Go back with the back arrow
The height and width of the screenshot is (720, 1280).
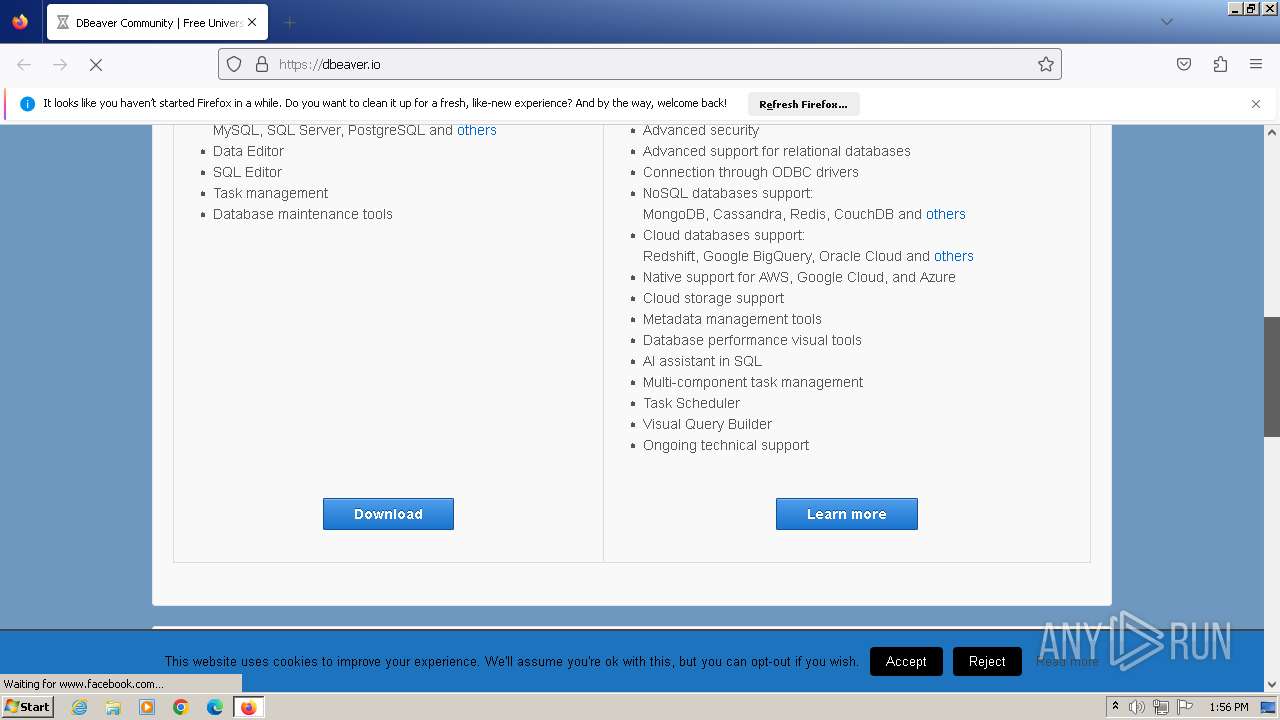[24, 64]
